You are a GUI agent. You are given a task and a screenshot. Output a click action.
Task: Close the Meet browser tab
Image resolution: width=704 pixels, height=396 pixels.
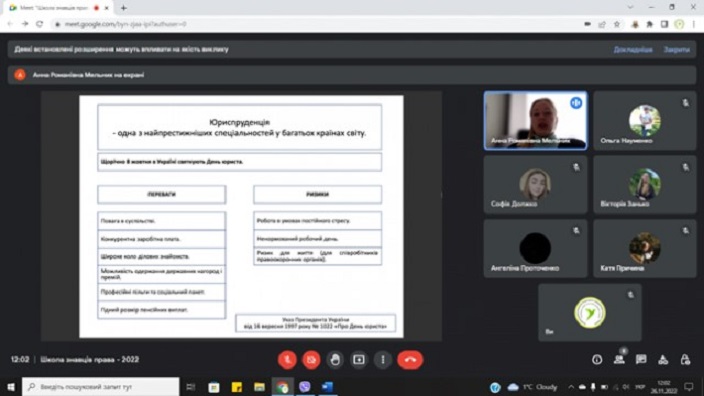coord(107,8)
